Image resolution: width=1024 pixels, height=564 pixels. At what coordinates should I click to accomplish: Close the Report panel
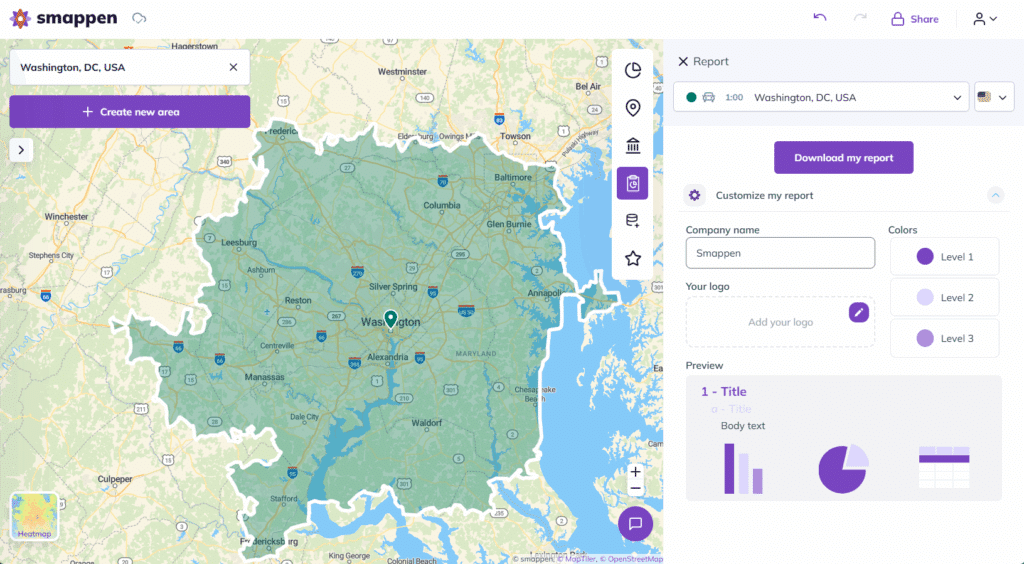[683, 62]
